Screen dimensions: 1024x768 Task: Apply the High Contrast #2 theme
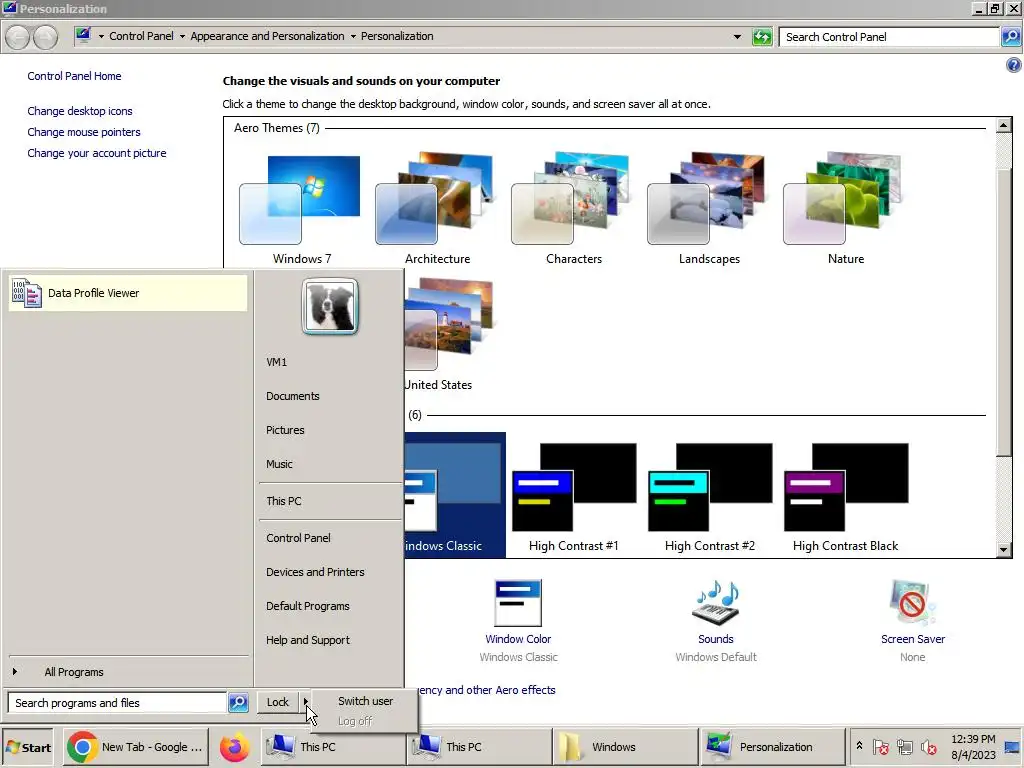coord(710,496)
